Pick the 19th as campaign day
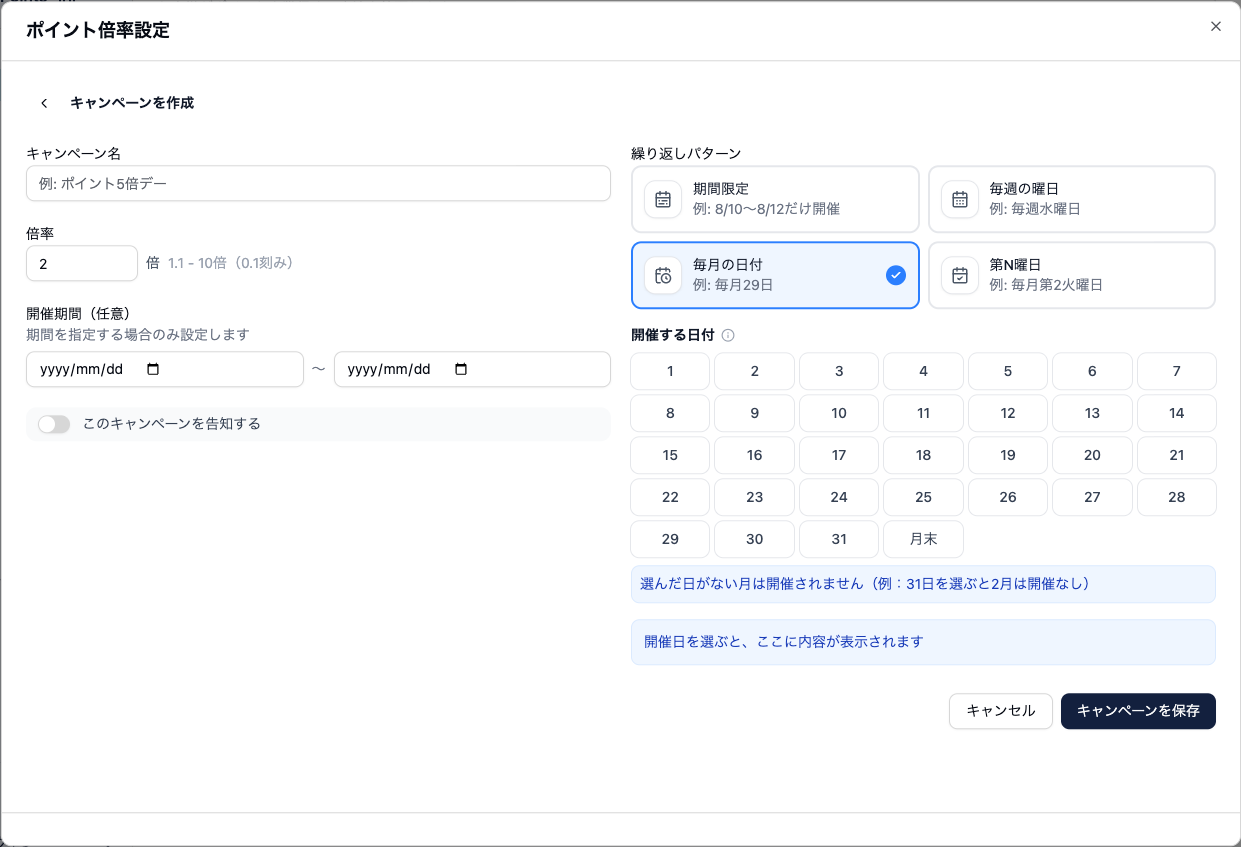The height and width of the screenshot is (847, 1241). (x=1008, y=455)
